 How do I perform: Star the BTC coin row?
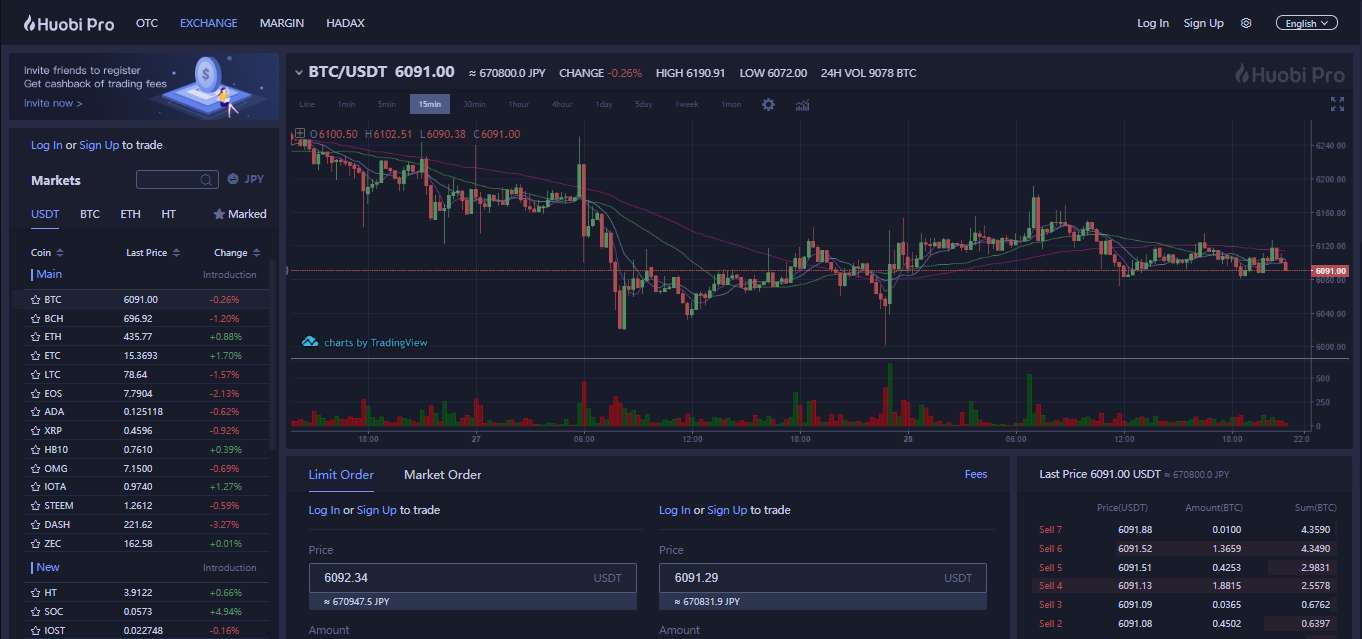coord(36,300)
